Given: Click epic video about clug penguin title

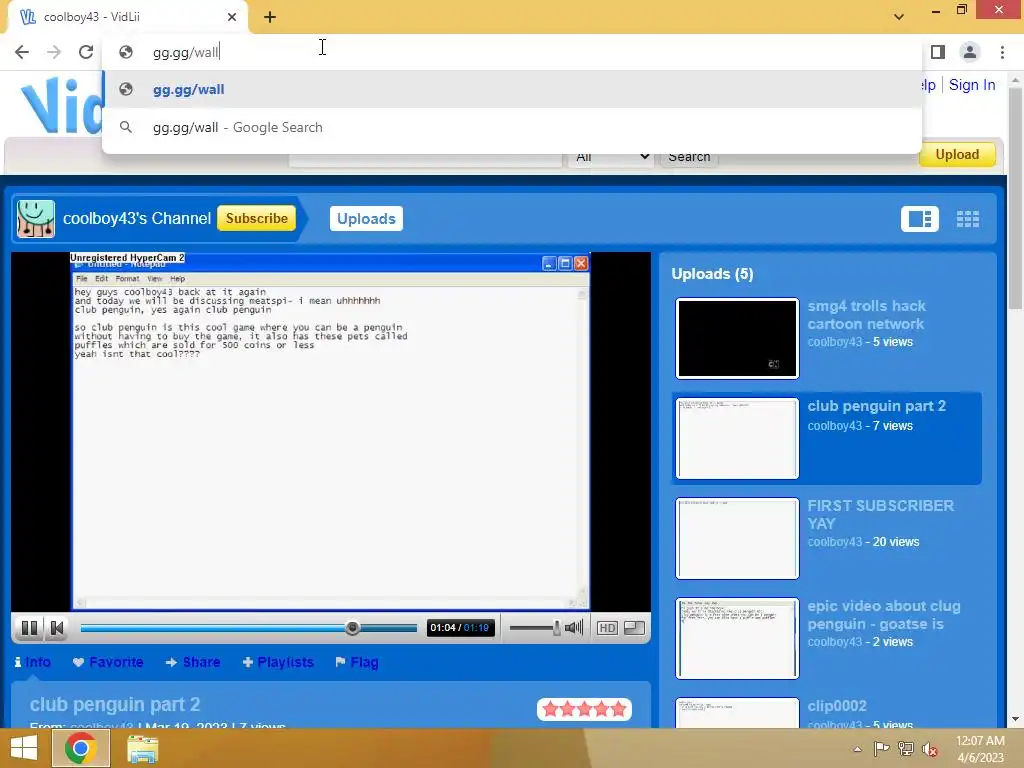Looking at the screenshot, I should (x=884, y=615).
